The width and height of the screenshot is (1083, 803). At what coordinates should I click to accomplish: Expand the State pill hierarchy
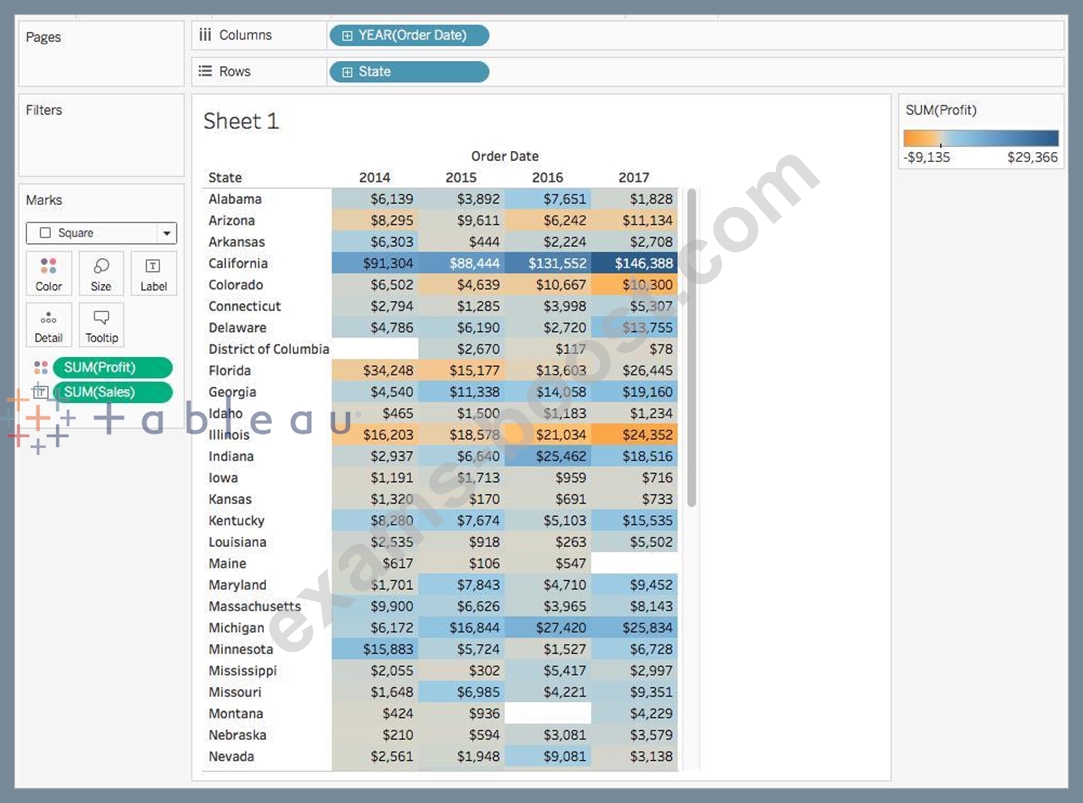347,72
